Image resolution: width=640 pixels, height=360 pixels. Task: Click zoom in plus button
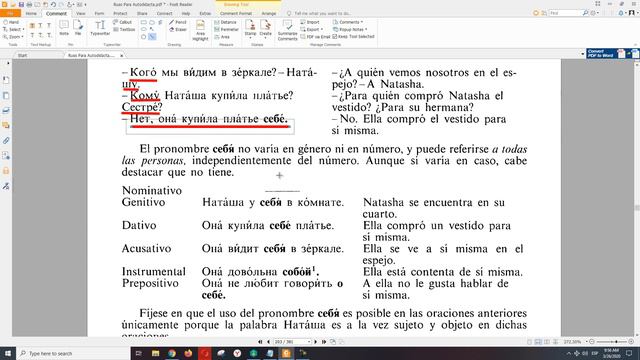[631, 342]
